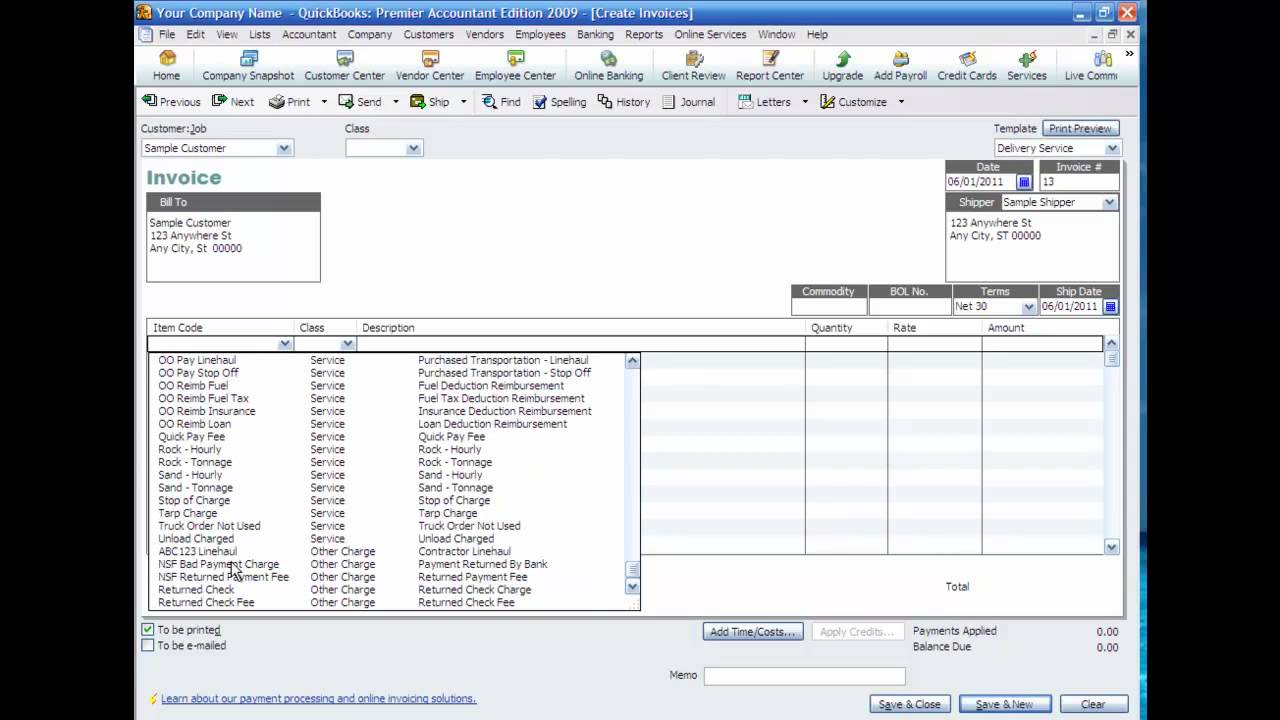Open Company Snapshot
The height and width of the screenshot is (720, 1280).
click(x=248, y=66)
